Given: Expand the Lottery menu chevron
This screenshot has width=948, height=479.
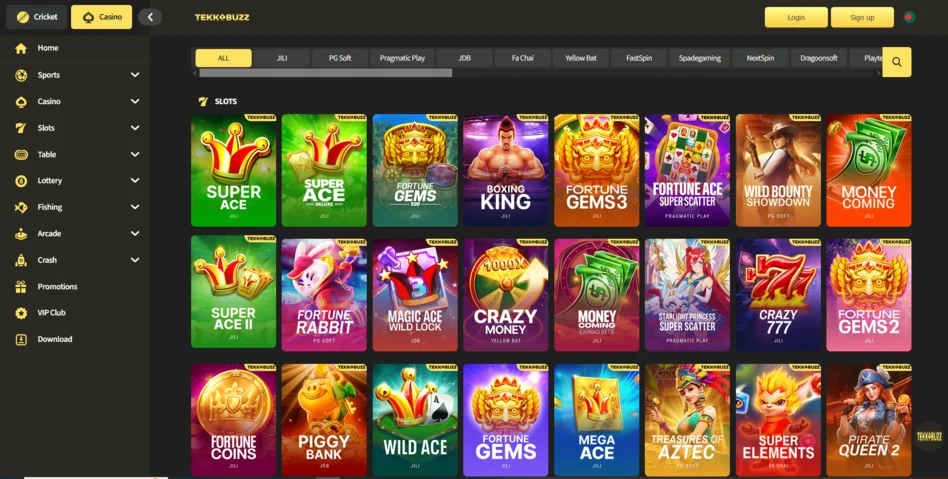Looking at the screenshot, I should click(x=135, y=180).
